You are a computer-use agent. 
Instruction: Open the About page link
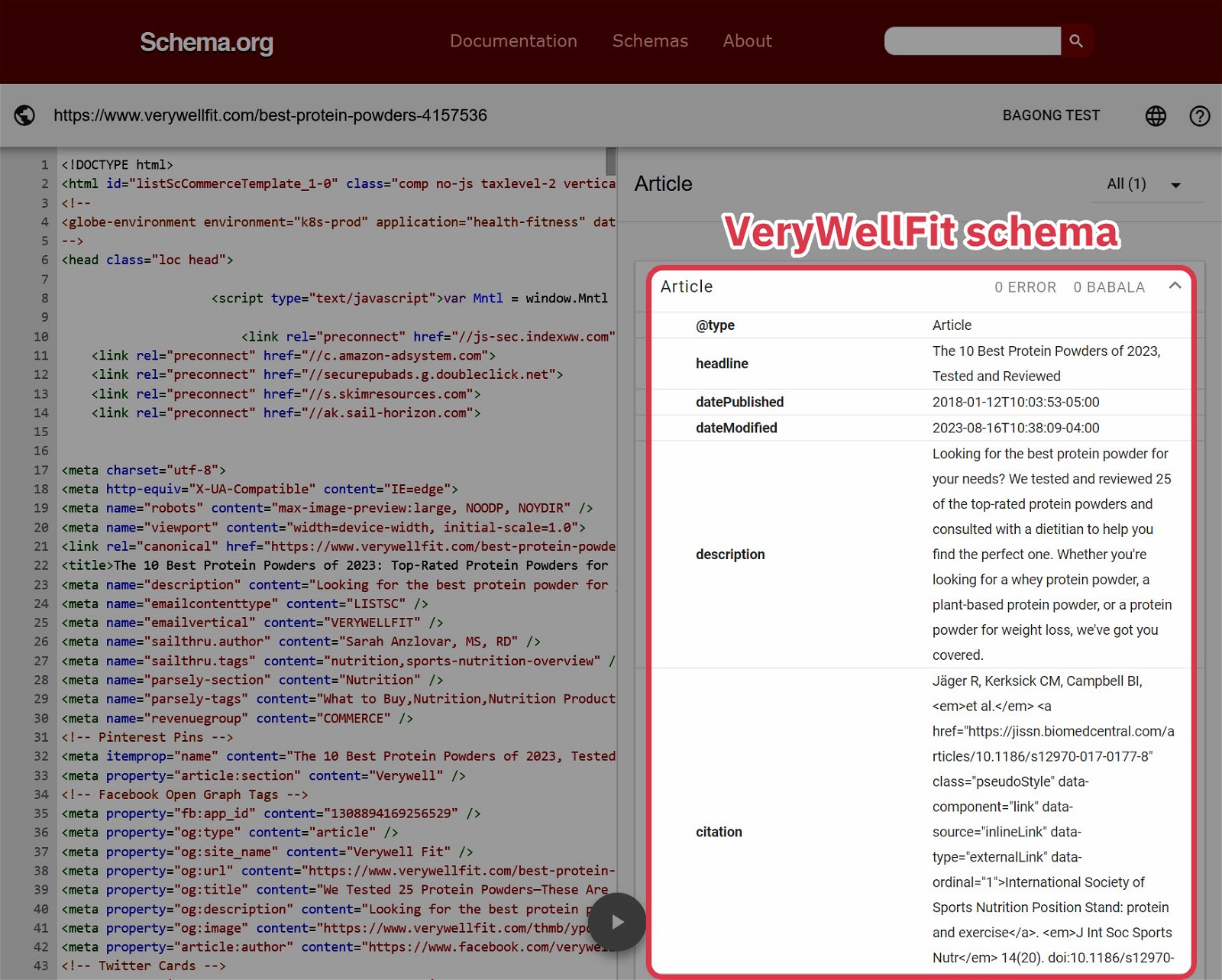747,41
